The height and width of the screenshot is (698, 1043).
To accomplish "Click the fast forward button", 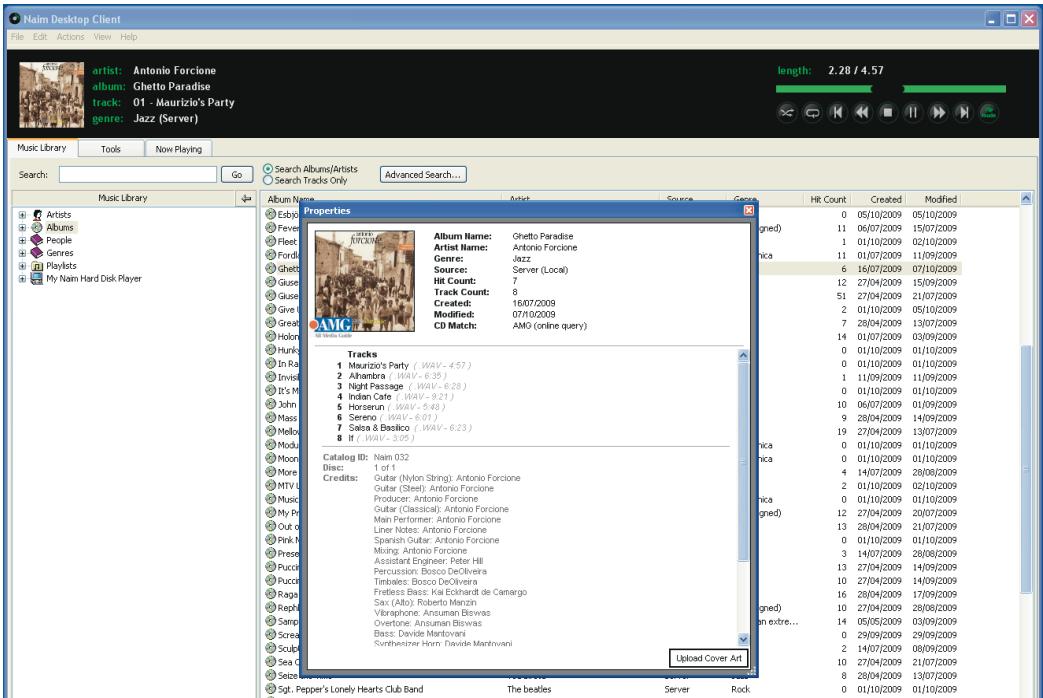I will [x=938, y=112].
